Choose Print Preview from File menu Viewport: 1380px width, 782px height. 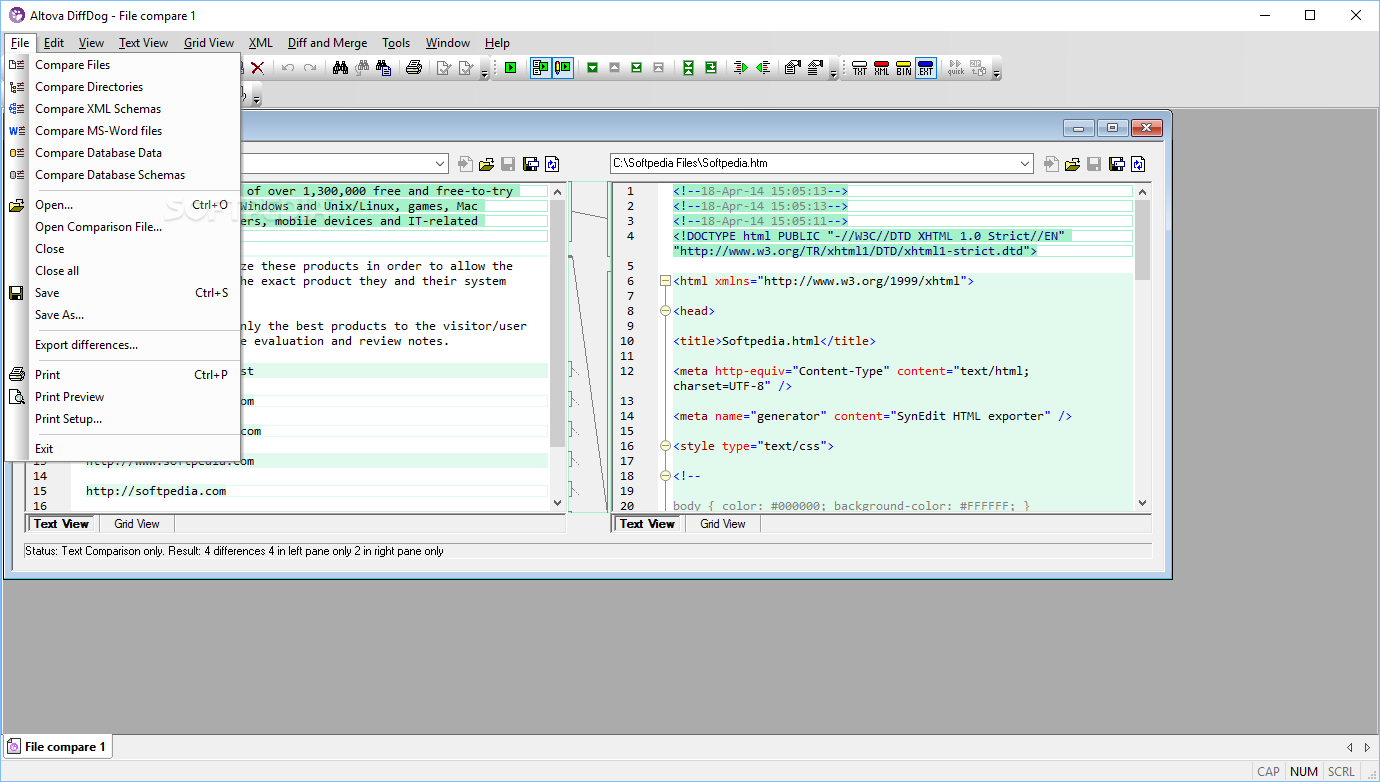[122, 397]
